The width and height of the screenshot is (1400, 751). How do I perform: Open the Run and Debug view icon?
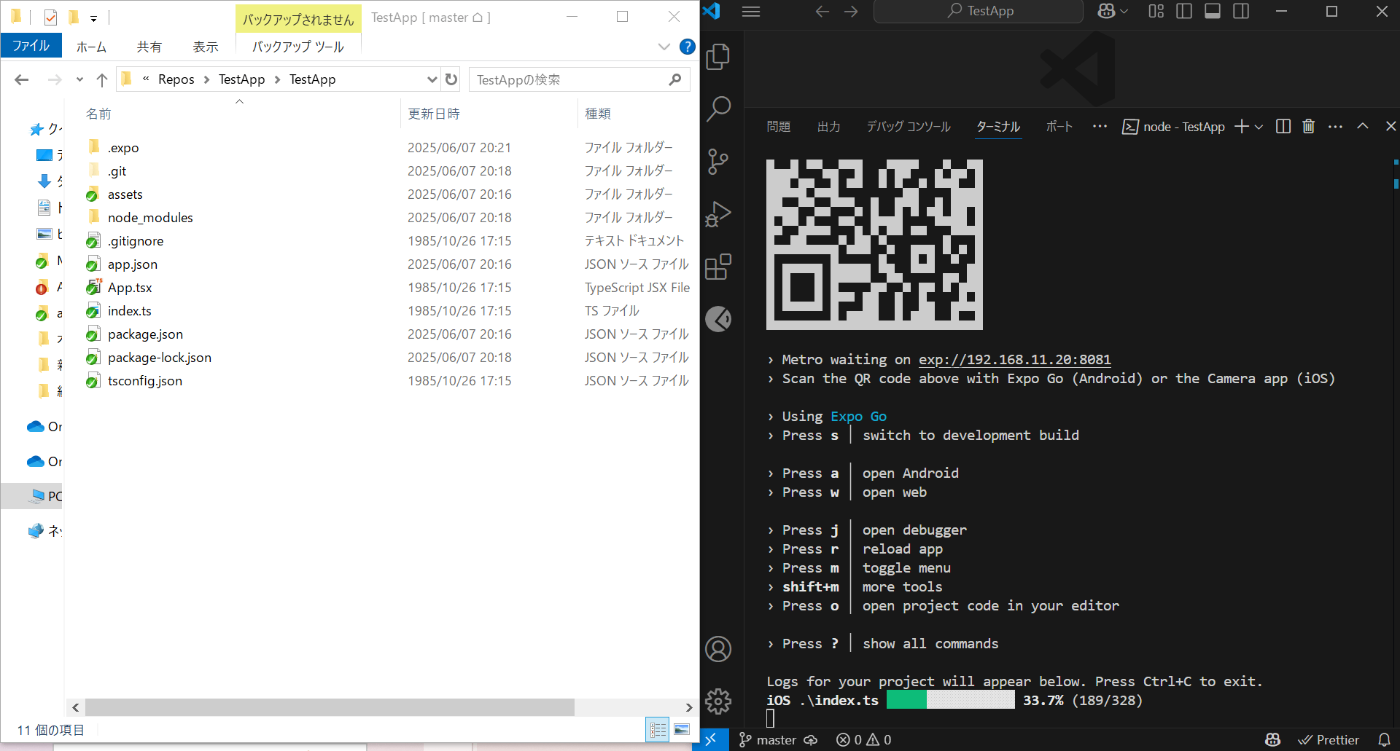[718, 214]
